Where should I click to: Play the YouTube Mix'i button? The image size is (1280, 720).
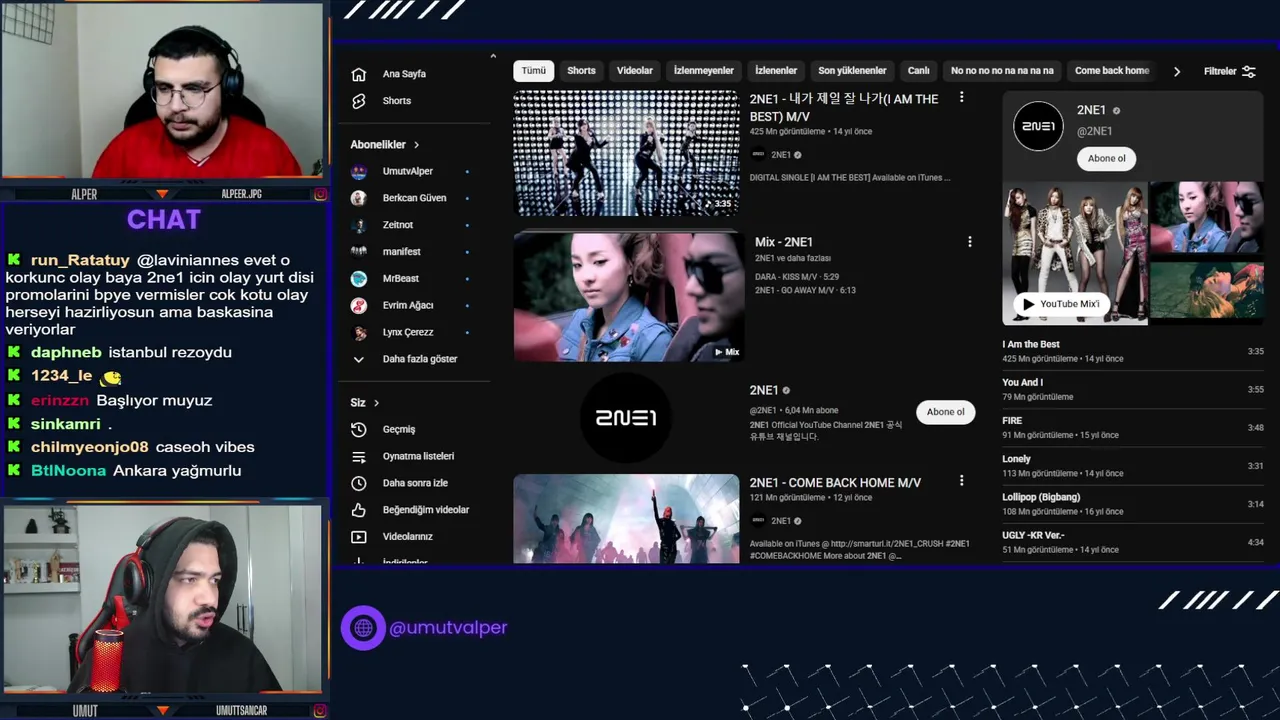click(x=1061, y=304)
